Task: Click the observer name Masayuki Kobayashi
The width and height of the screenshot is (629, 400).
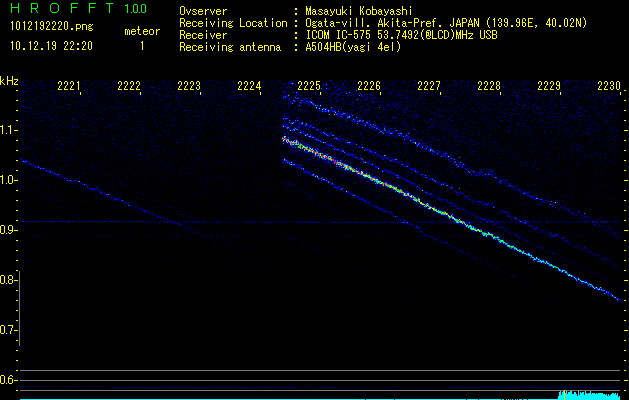Action: pos(359,11)
